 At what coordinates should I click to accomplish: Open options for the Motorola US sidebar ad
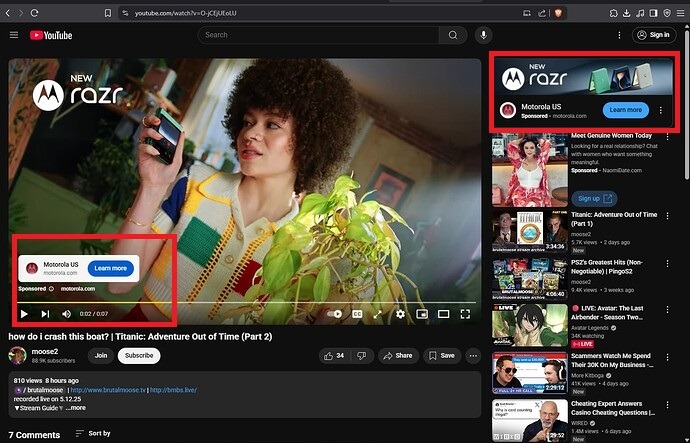click(661, 110)
